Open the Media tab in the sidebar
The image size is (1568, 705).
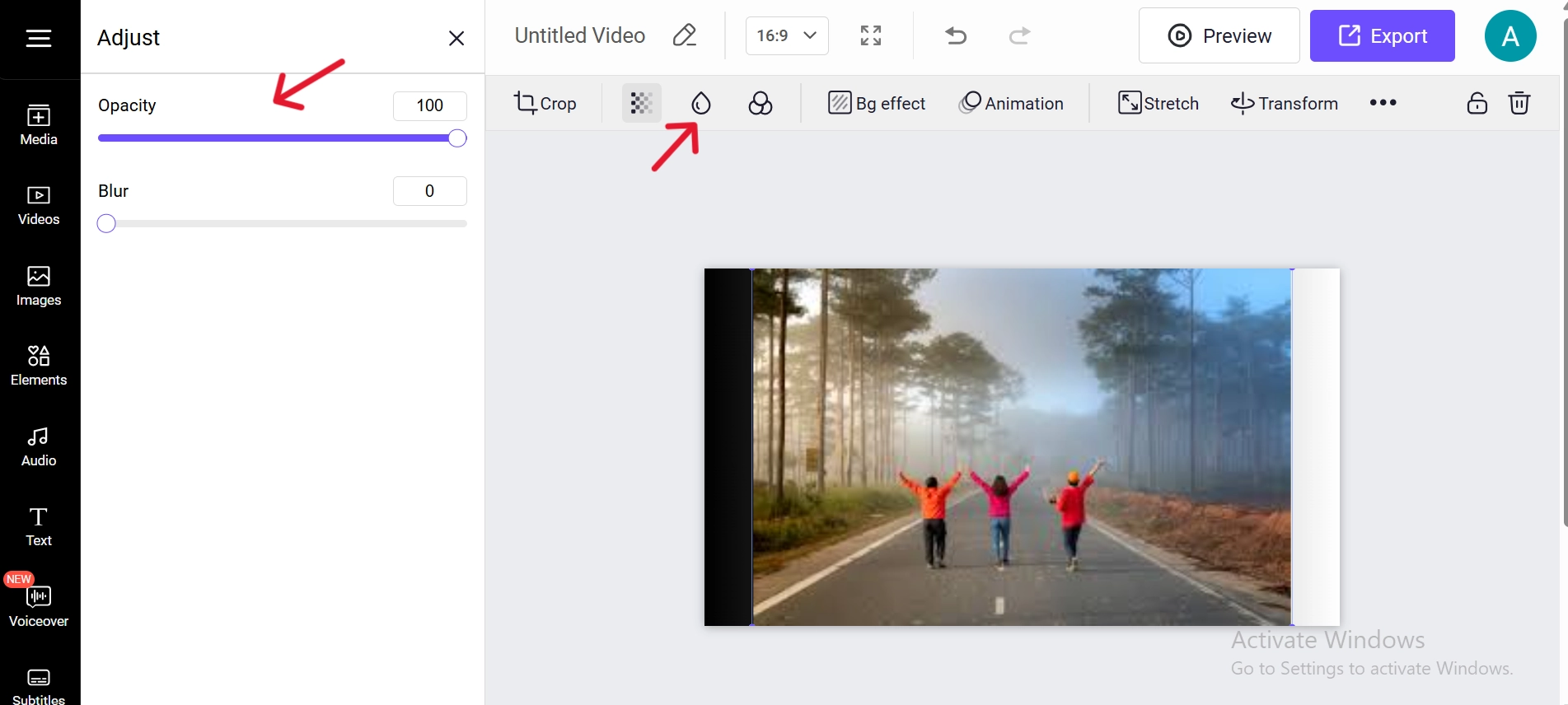click(x=39, y=125)
